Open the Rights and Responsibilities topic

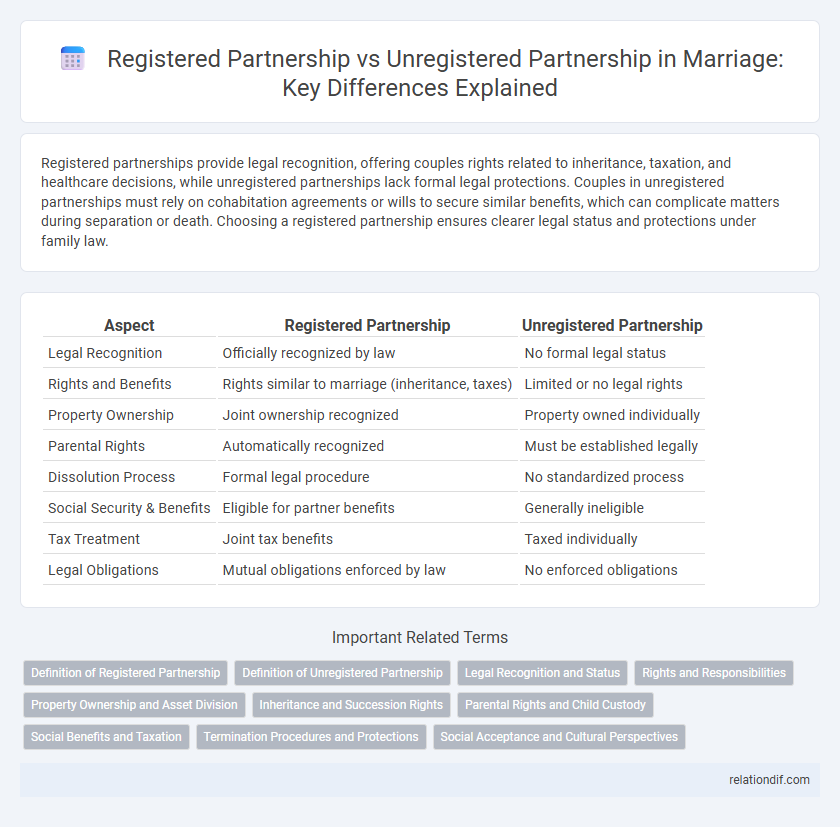click(x=713, y=673)
